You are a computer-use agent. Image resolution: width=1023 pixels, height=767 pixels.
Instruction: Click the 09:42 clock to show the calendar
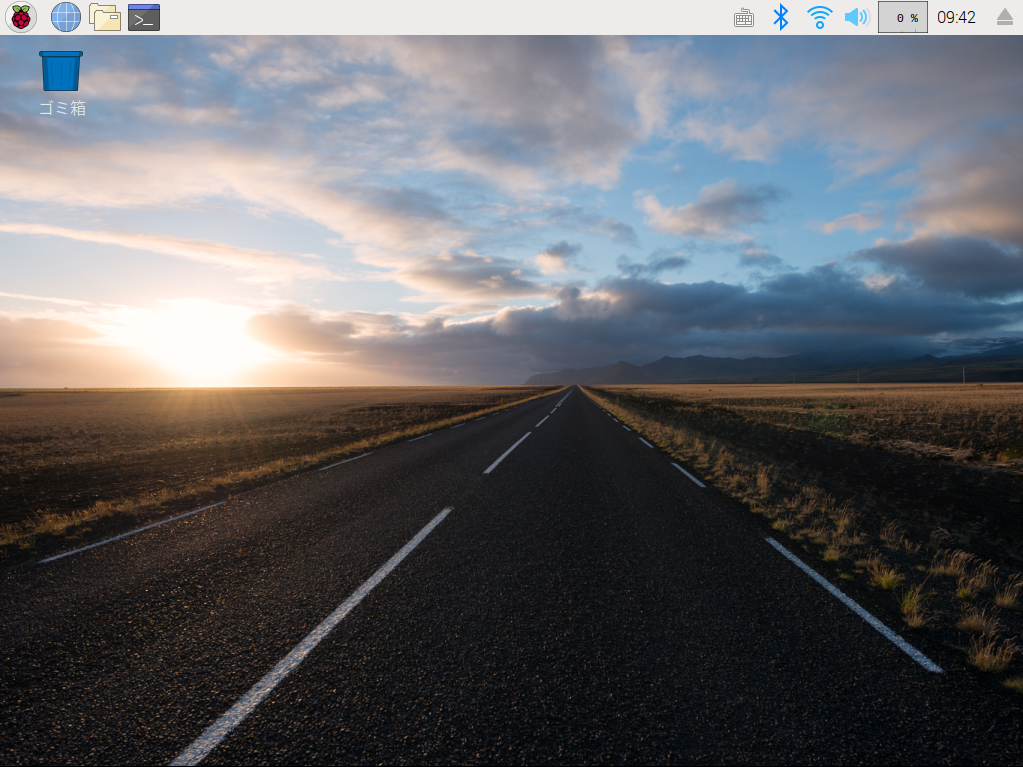click(x=956, y=17)
